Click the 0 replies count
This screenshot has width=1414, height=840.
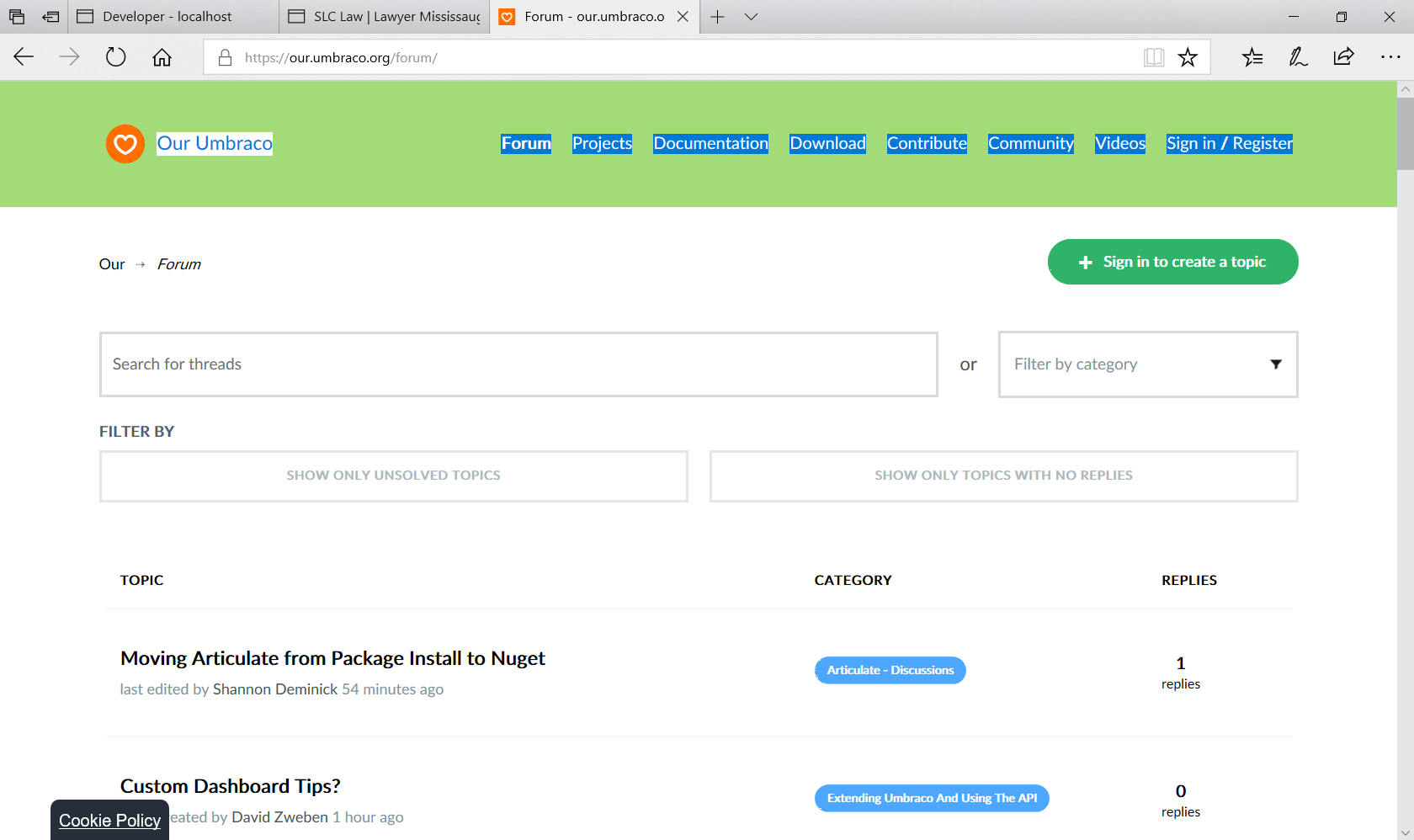(1180, 801)
